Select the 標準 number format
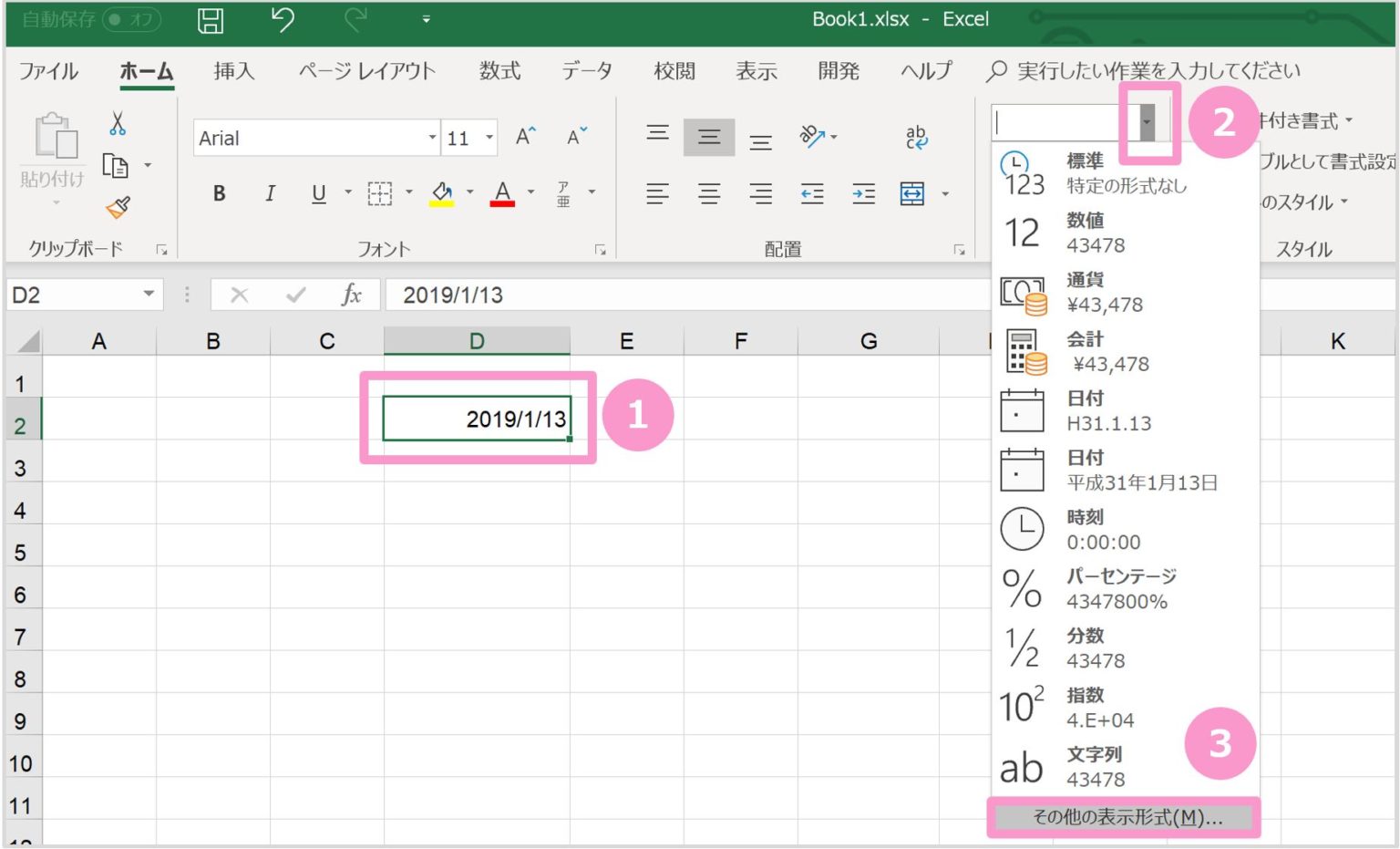Screen dimensions: 1400x849 [1125, 172]
